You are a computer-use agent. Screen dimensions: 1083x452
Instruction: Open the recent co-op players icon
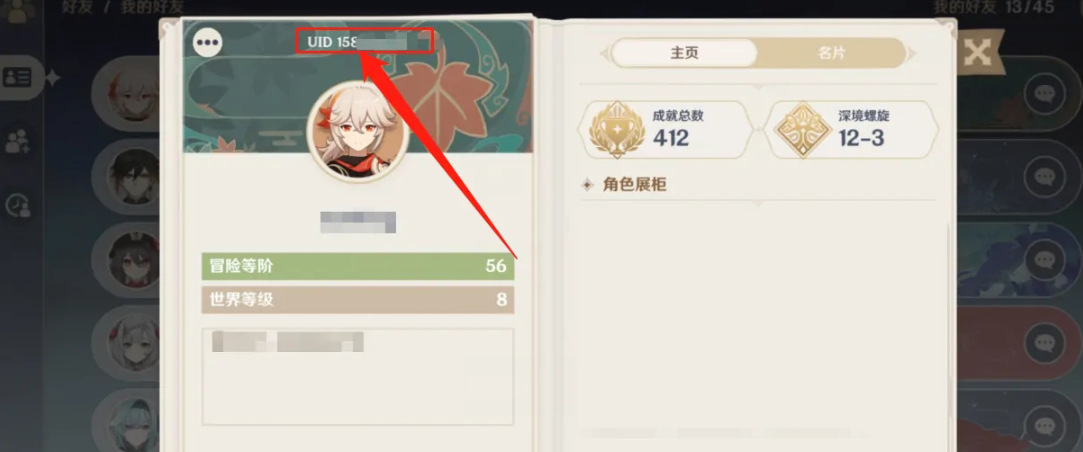pyautogui.click(x=17, y=205)
